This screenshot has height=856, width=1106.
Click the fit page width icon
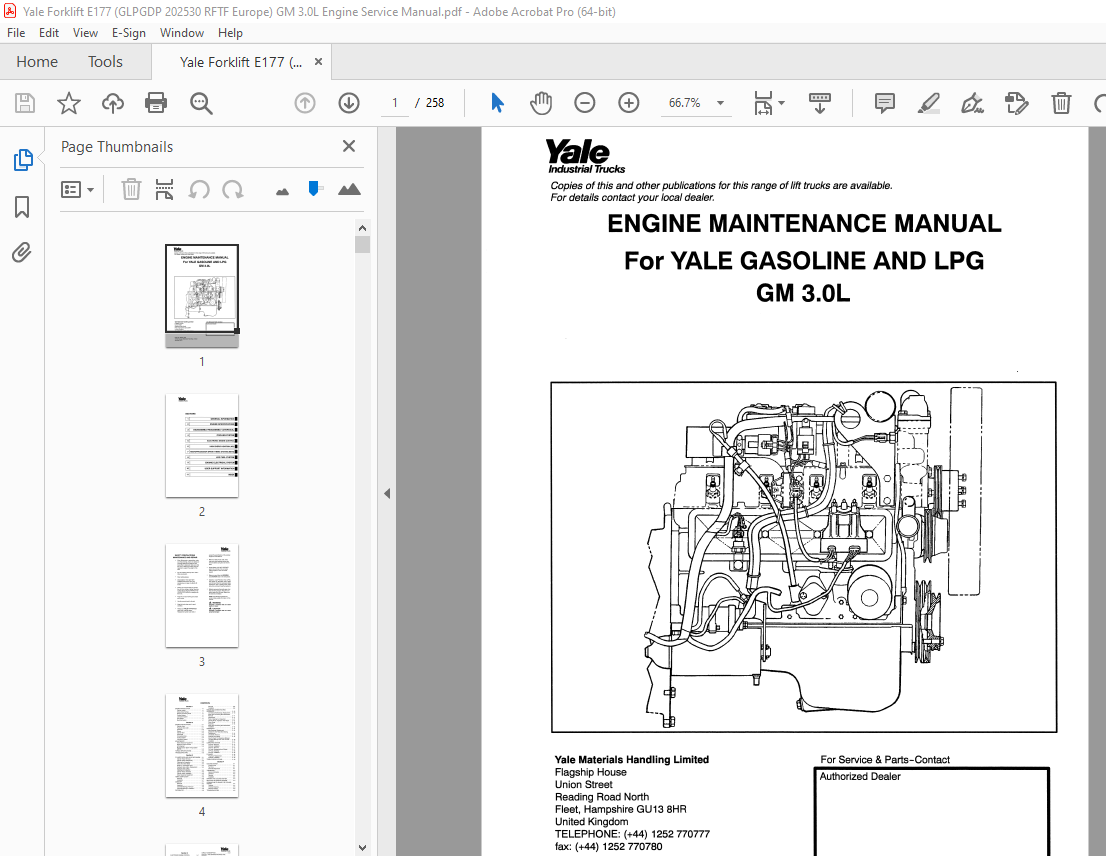tap(763, 103)
